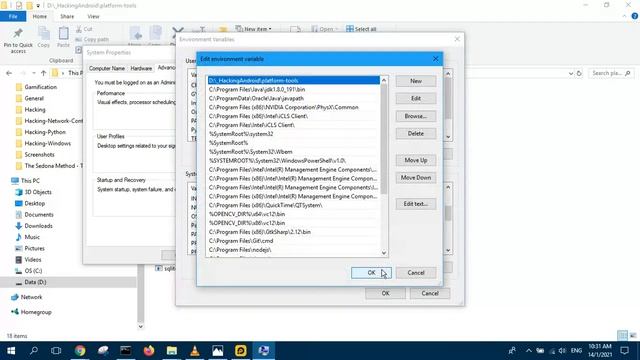
Task: Open Explorer help question mark icon
Action: tap(635, 16)
